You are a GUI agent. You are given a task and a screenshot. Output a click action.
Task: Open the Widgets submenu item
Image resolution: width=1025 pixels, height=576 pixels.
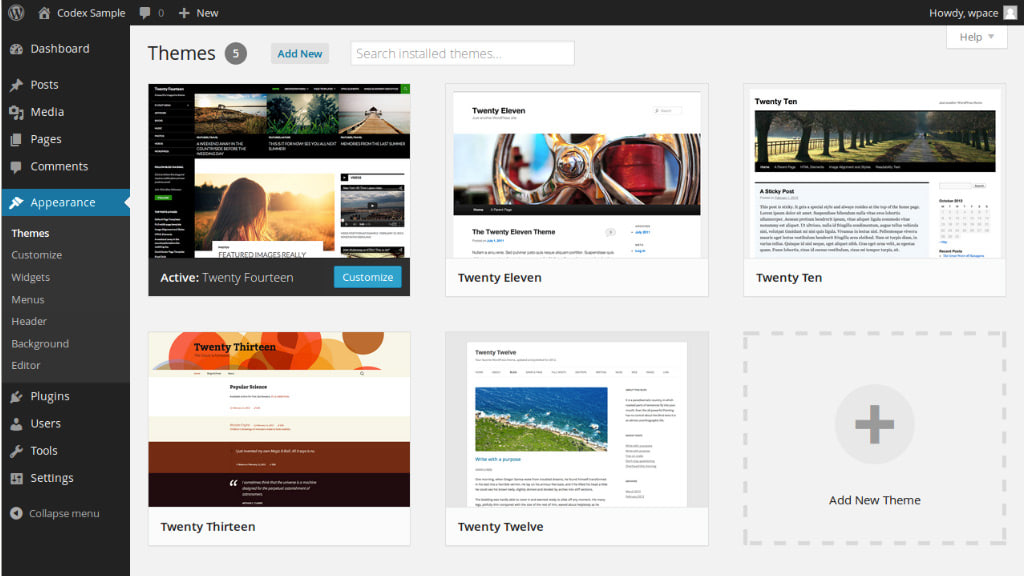30,277
